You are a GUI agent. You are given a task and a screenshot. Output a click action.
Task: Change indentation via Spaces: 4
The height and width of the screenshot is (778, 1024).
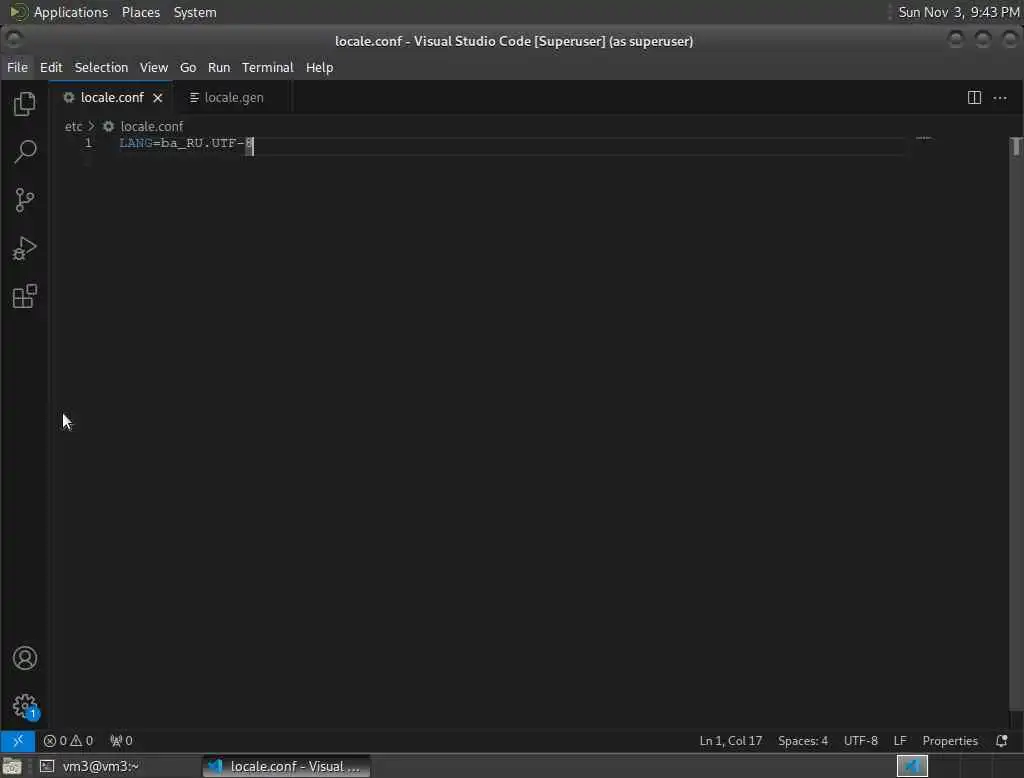[803, 741]
